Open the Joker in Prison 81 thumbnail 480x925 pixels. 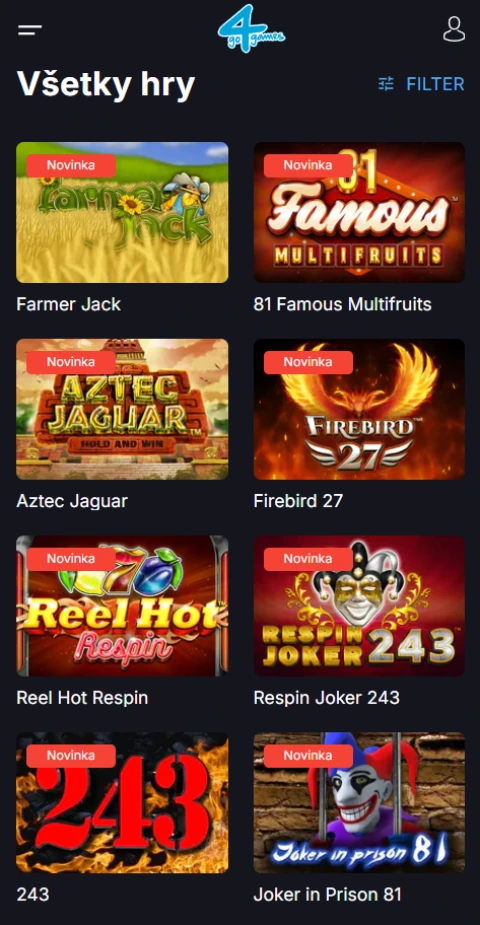coord(359,802)
